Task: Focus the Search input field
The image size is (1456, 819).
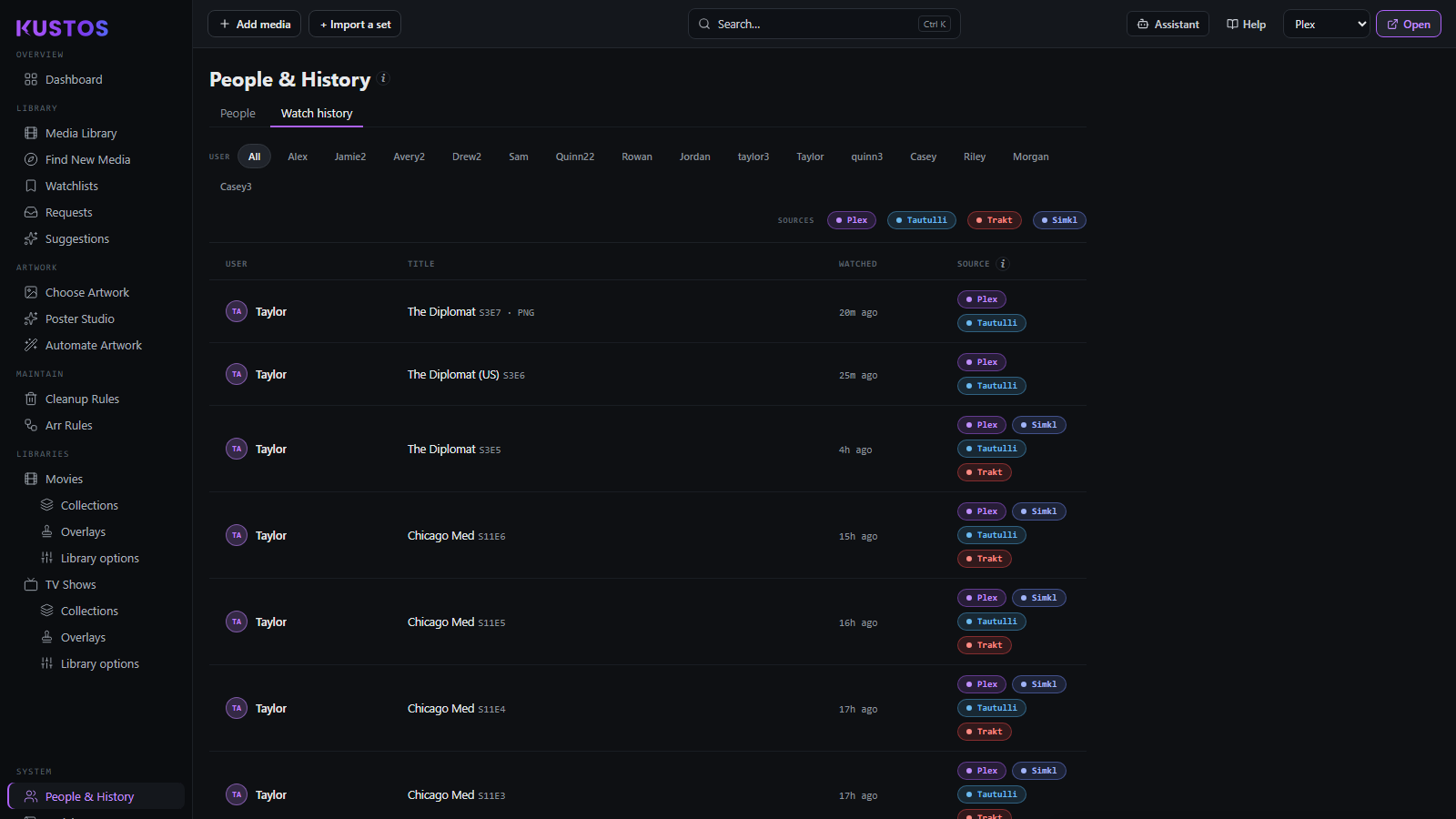Action: click(x=824, y=25)
